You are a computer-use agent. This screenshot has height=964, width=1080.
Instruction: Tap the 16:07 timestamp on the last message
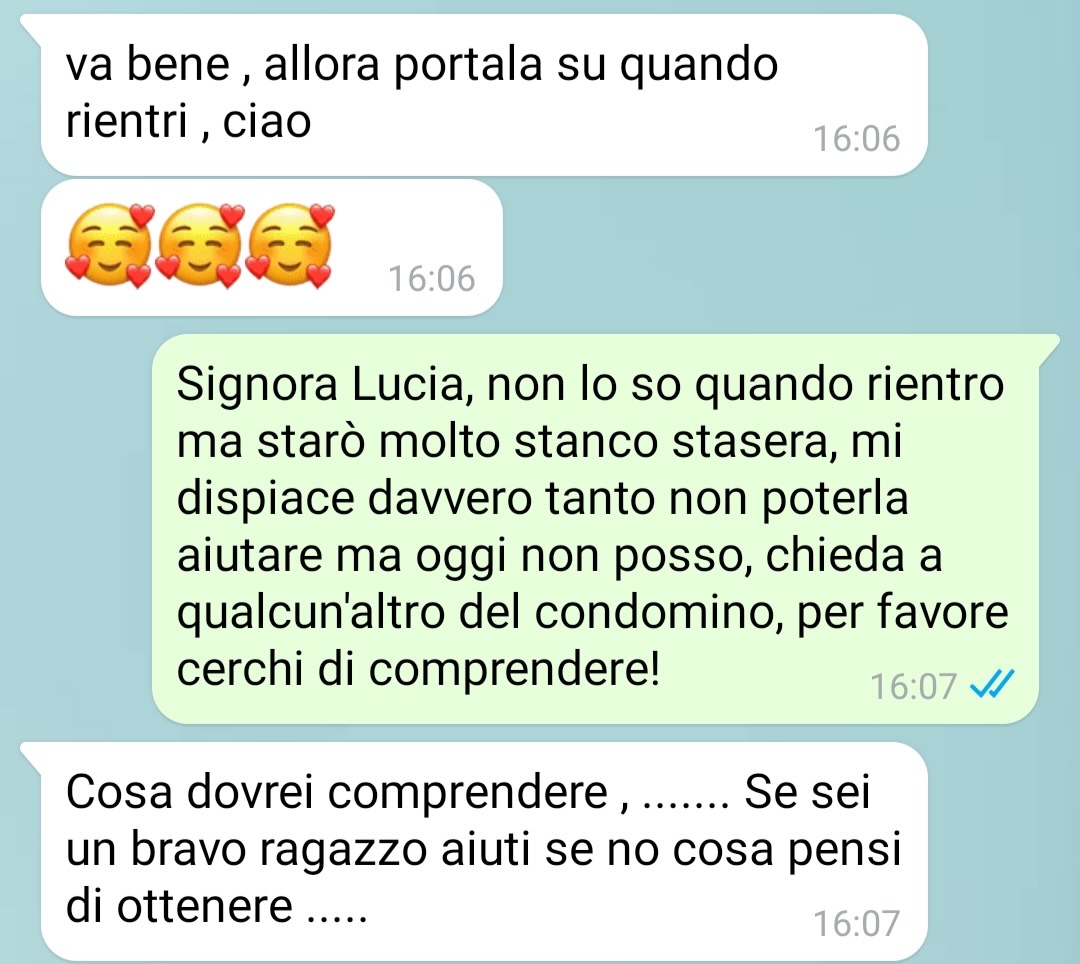[856, 923]
